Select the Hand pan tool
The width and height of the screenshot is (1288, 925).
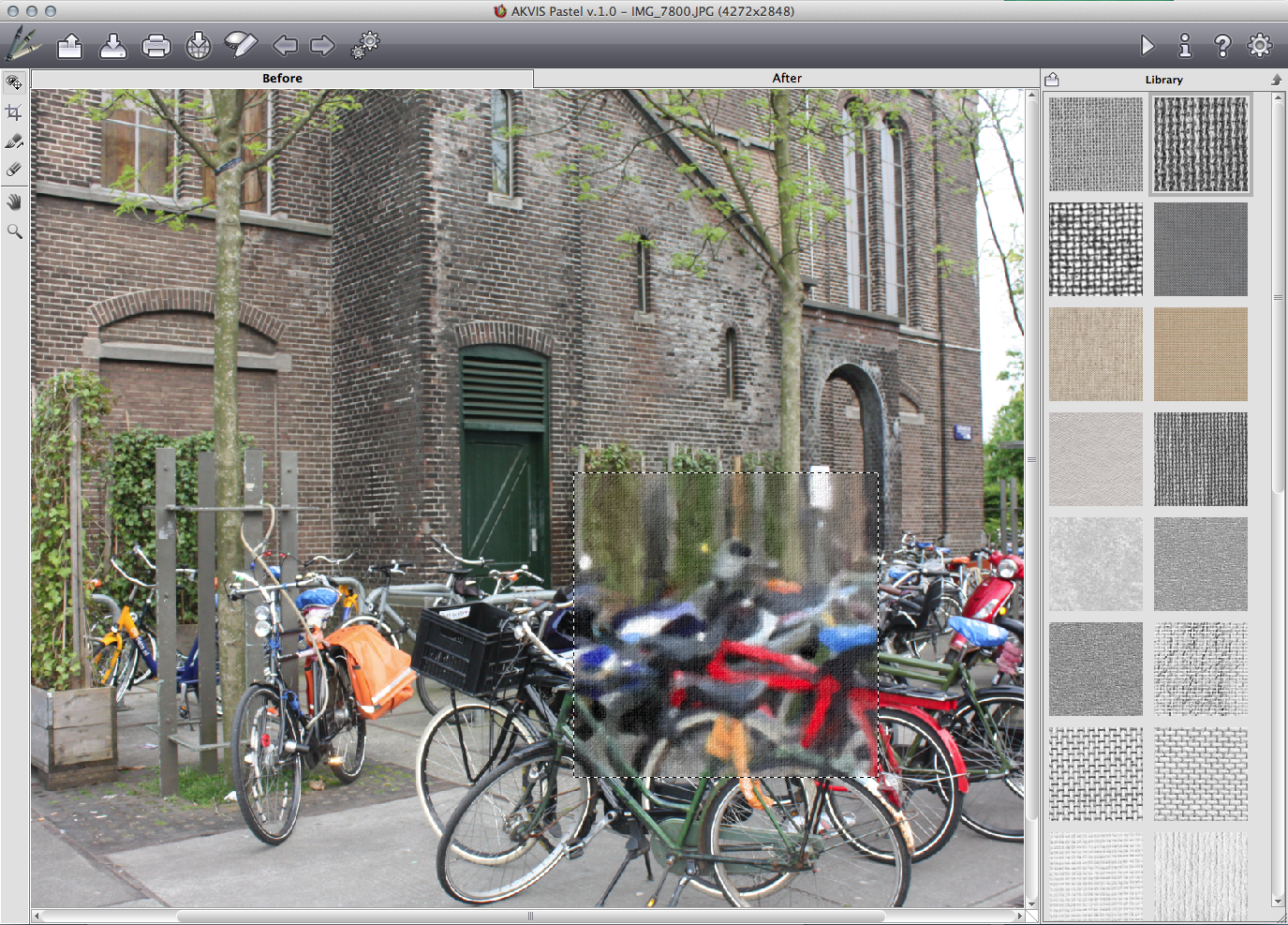[14, 201]
